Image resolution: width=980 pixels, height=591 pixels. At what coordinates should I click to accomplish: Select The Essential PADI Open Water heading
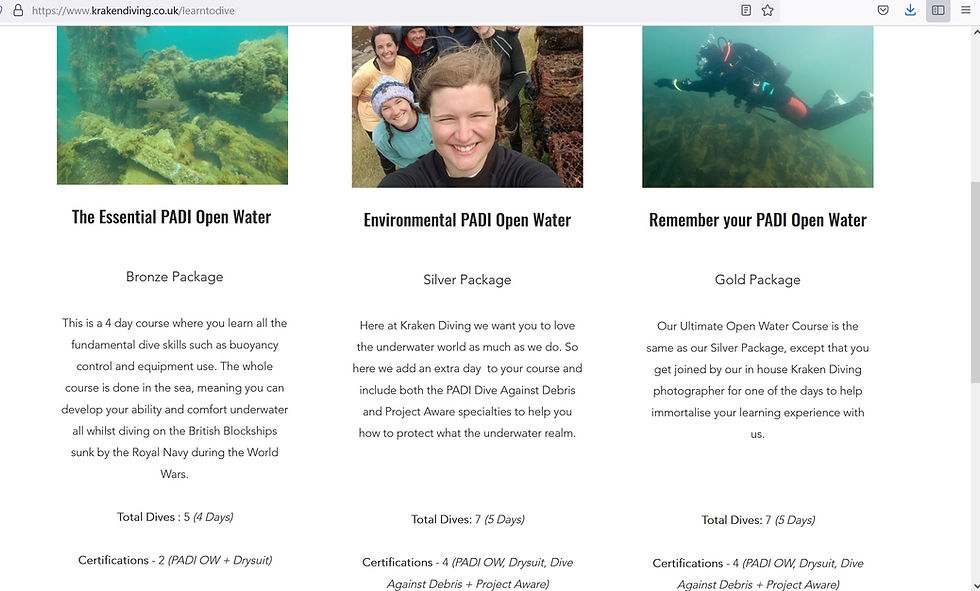coord(171,217)
